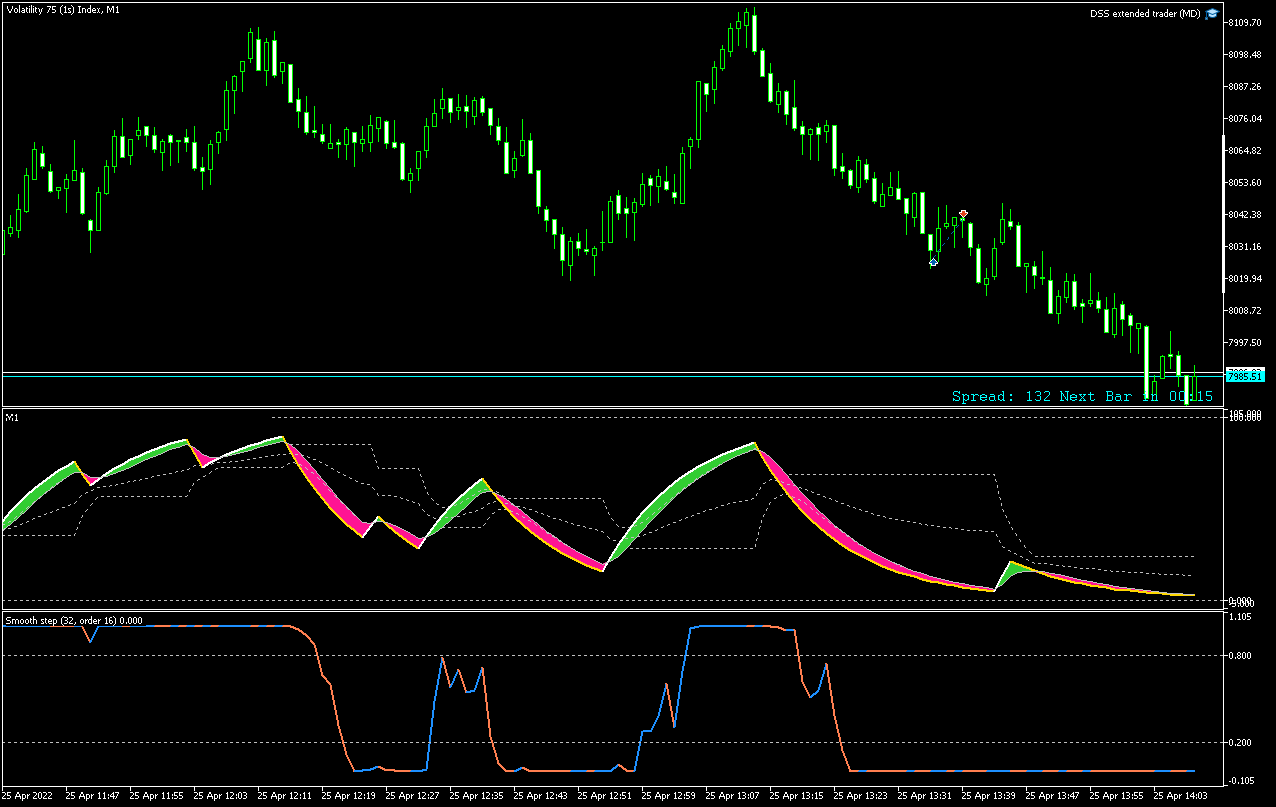Click the dotted trendline connecting the trade arrows
Image resolution: width=1276 pixels, height=807 pixels.
coord(947,237)
